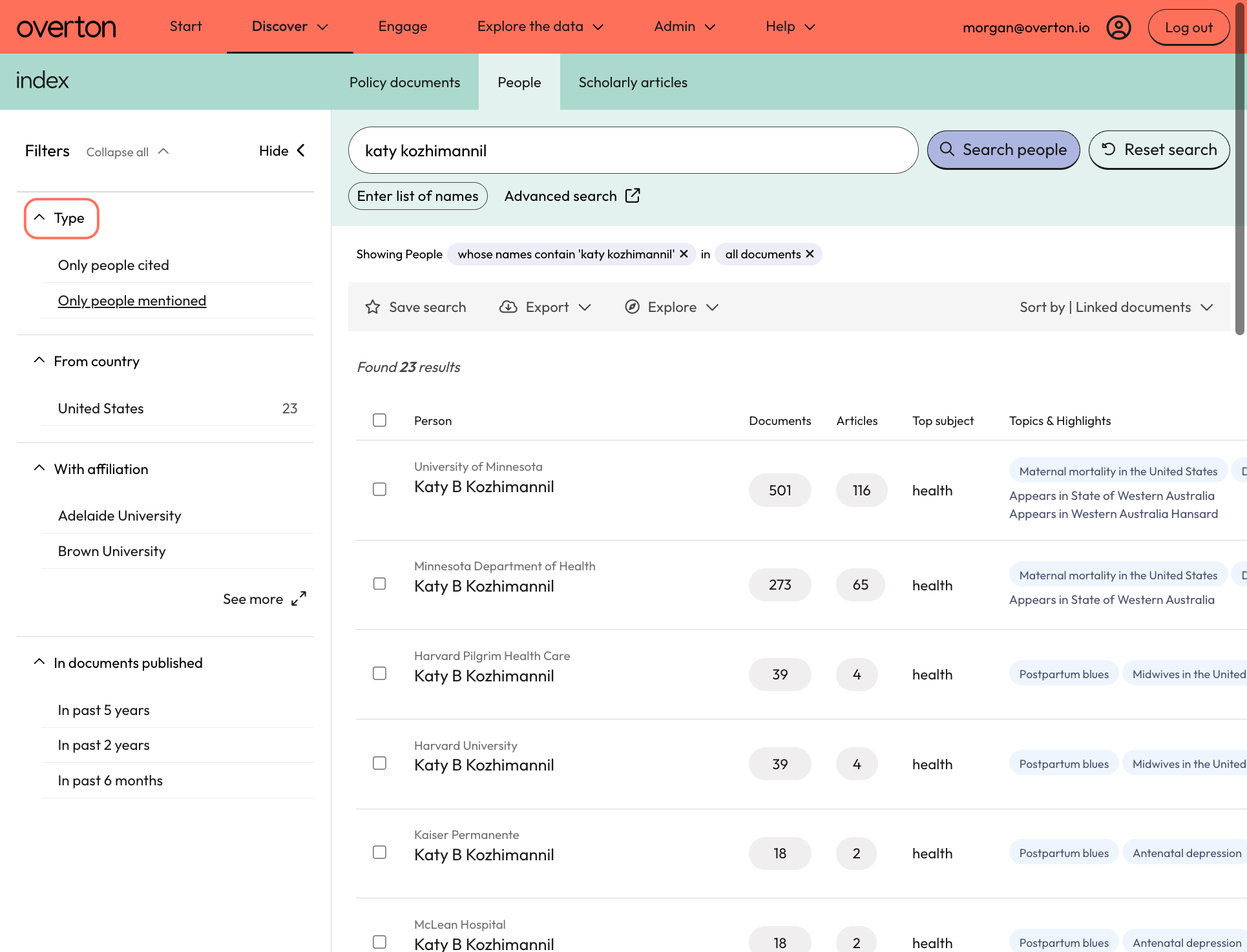
Task: Remove the name-contains 'katy kozhimannil' filter chip
Action: point(684,254)
